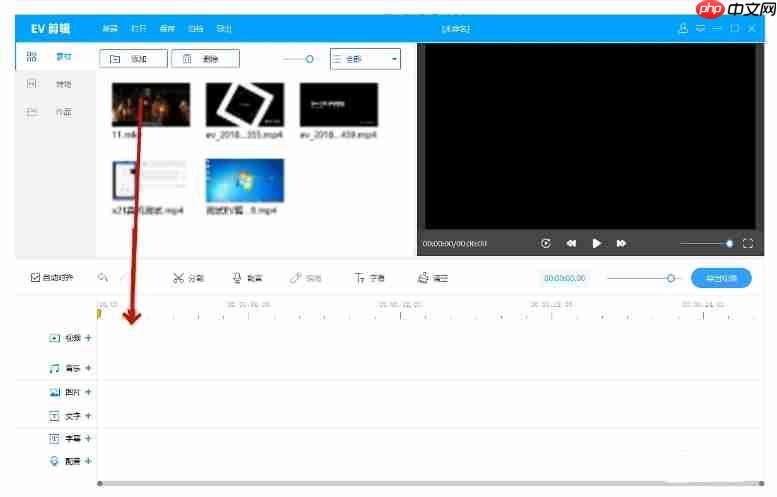Click the clear-timeline tool icon in the edit toolbar

[423, 278]
